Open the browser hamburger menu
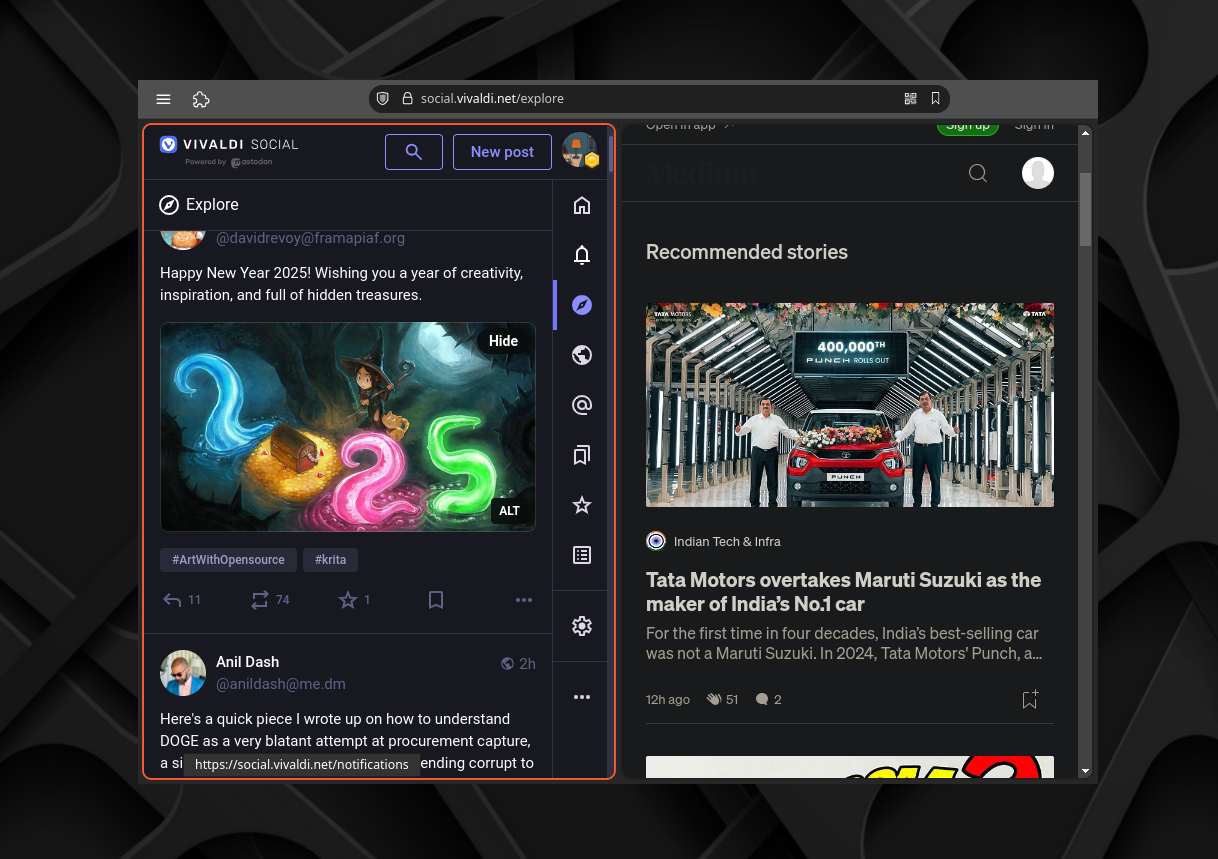 point(164,99)
